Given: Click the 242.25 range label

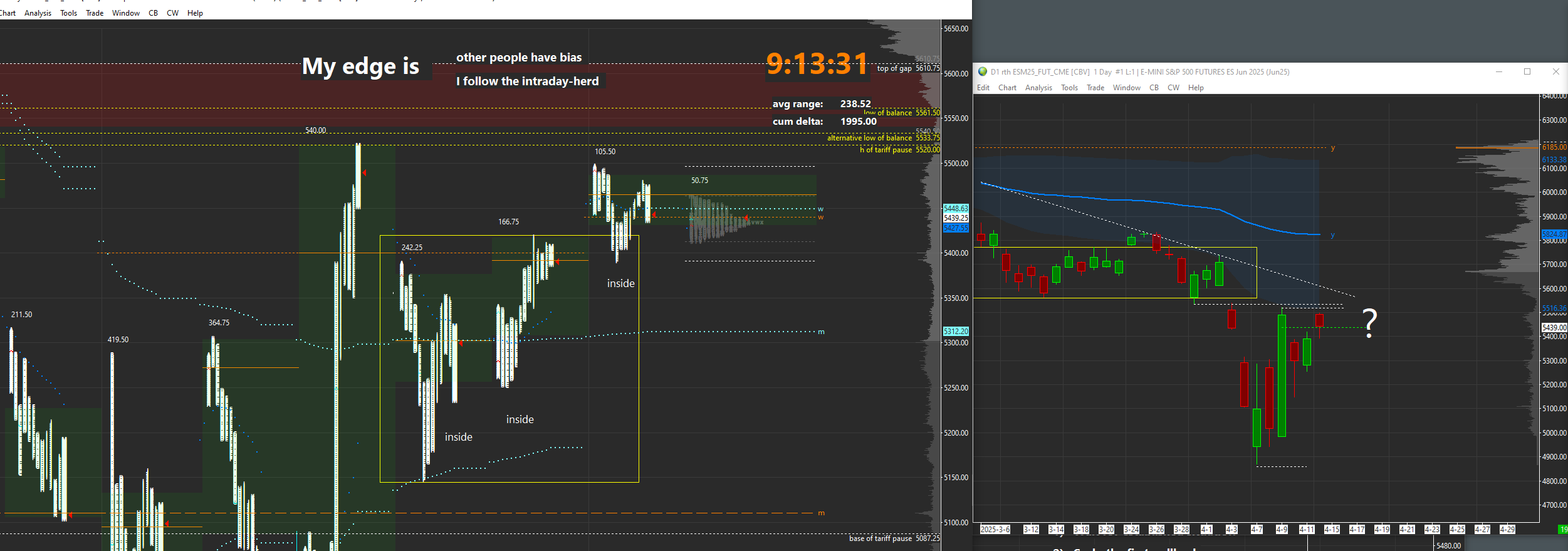Looking at the screenshot, I should click(x=412, y=248).
